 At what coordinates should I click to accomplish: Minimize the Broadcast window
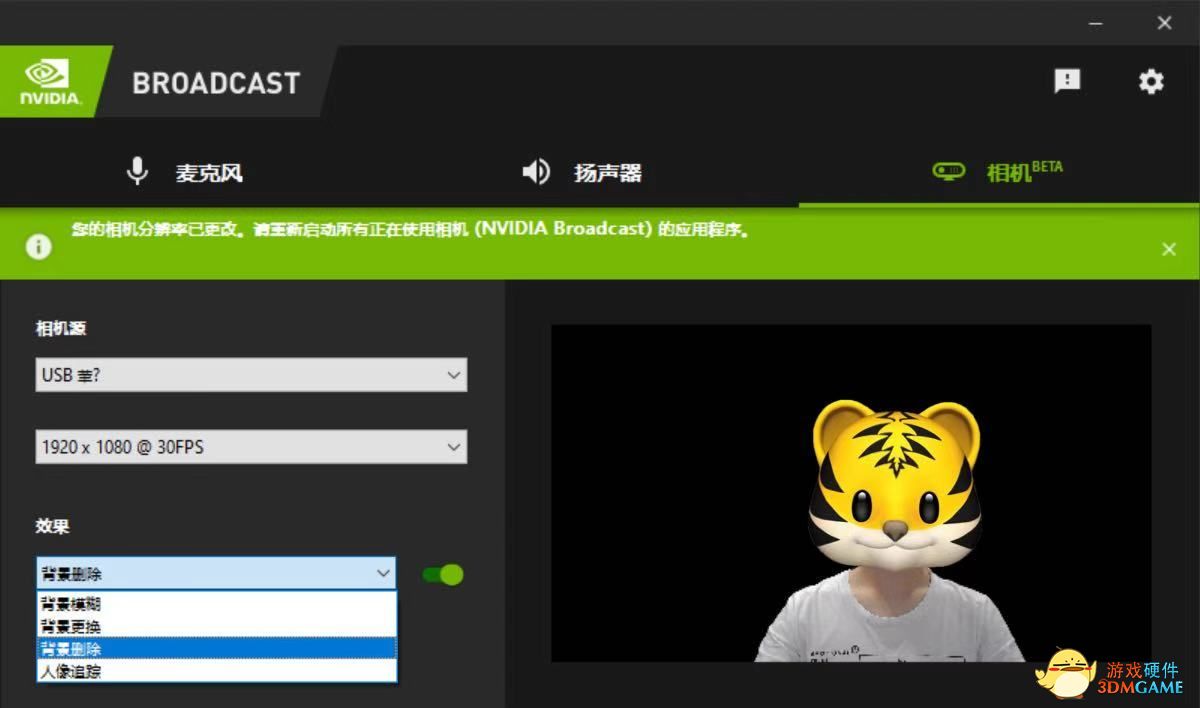1097,23
